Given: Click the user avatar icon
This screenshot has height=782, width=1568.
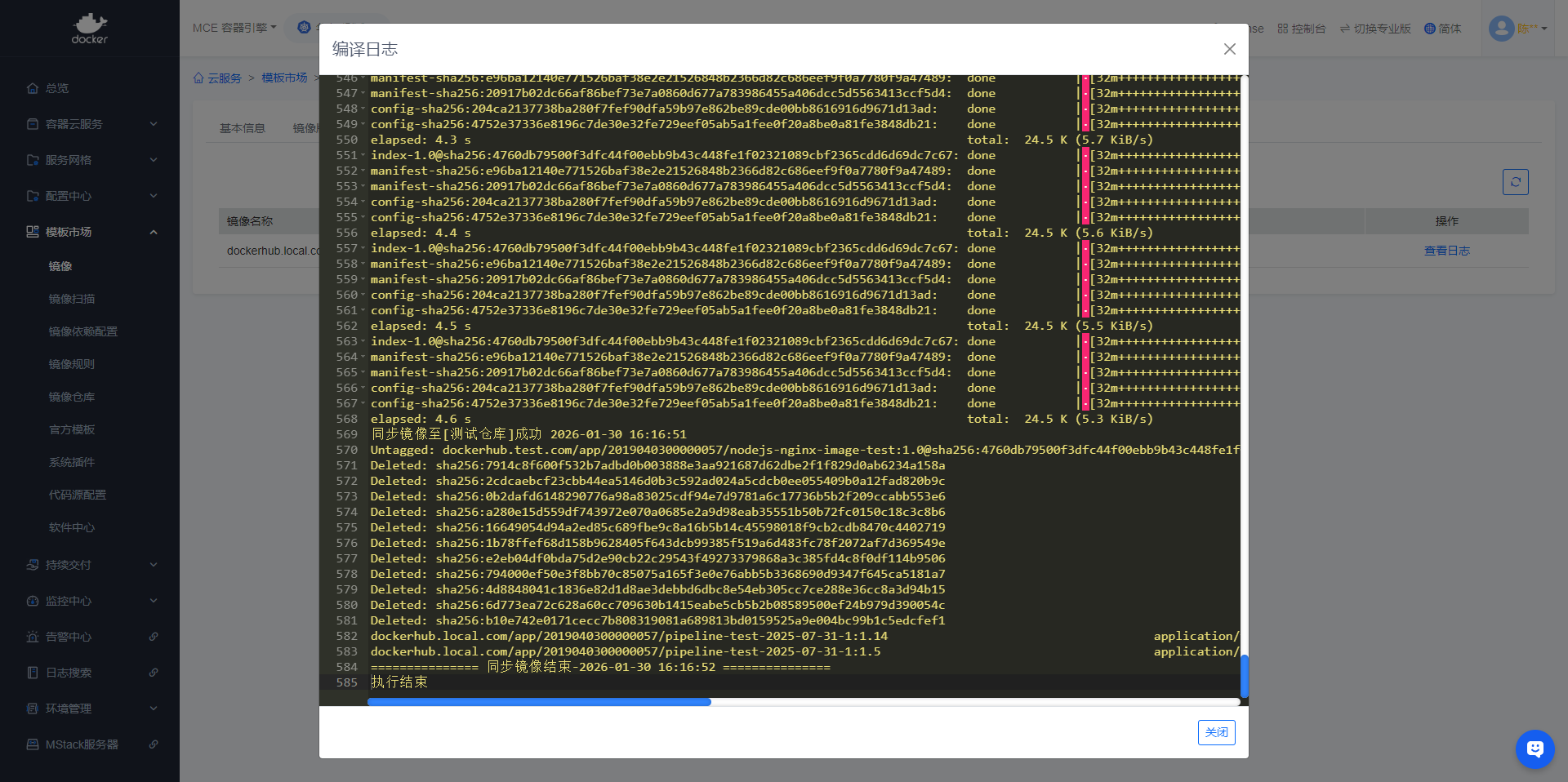Looking at the screenshot, I should point(1501,29).
